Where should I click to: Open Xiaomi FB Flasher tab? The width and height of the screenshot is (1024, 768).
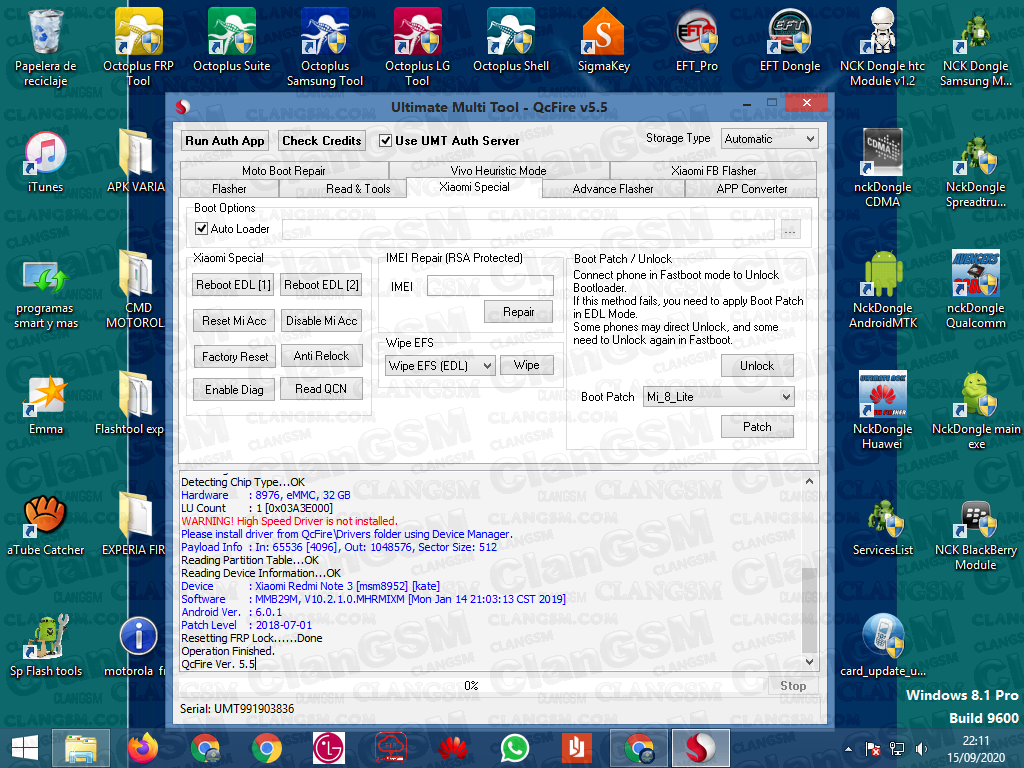click(x=713, y=170)
